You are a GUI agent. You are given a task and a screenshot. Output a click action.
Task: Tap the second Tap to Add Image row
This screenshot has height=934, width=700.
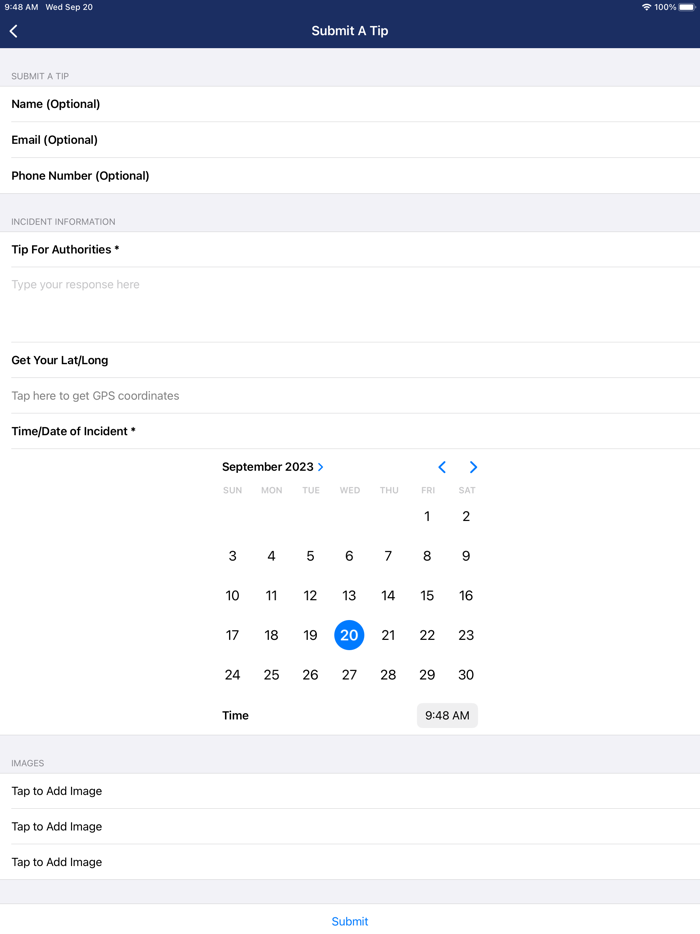point(350,827)
